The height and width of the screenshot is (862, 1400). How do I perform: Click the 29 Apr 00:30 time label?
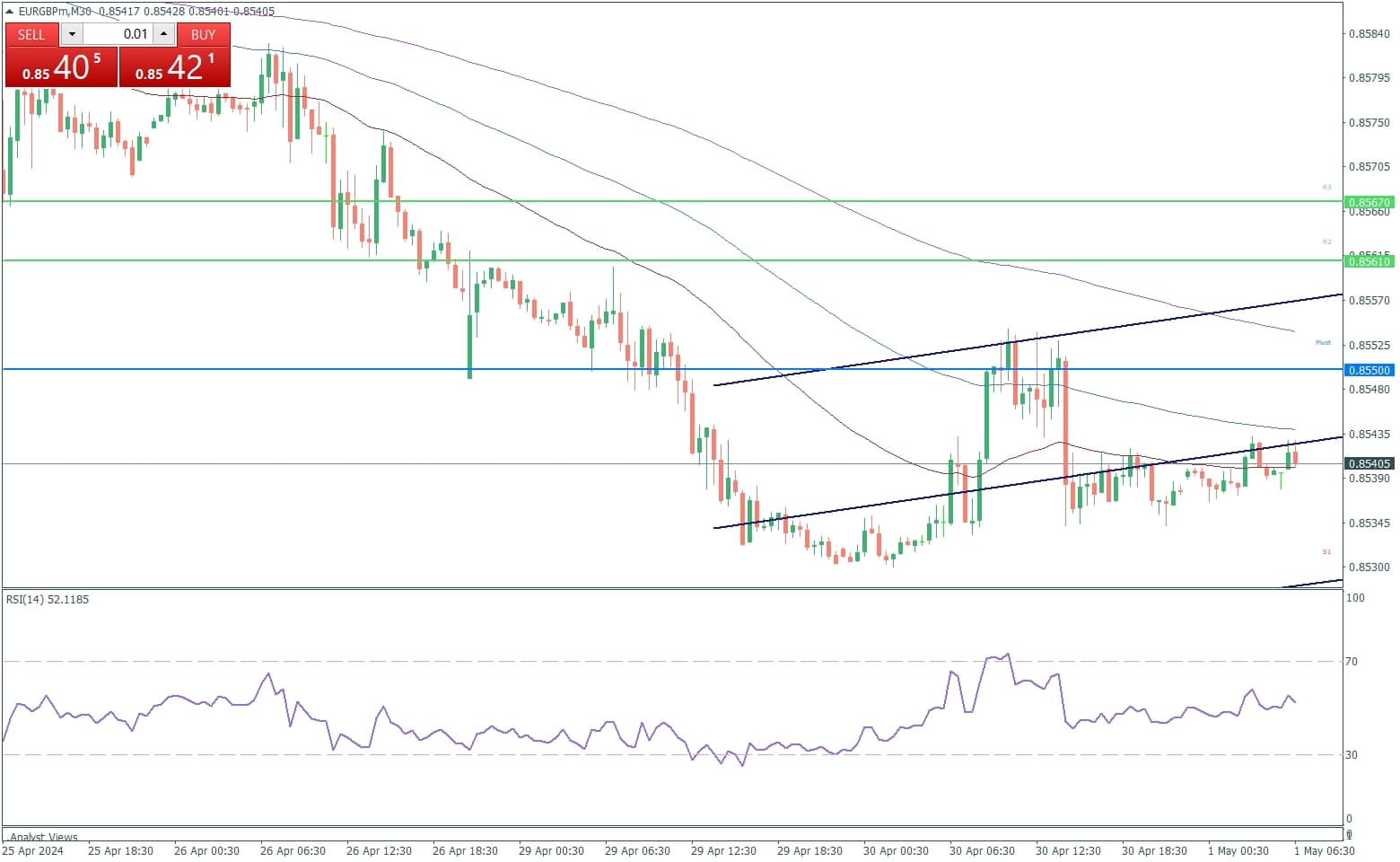coord(551,851)
